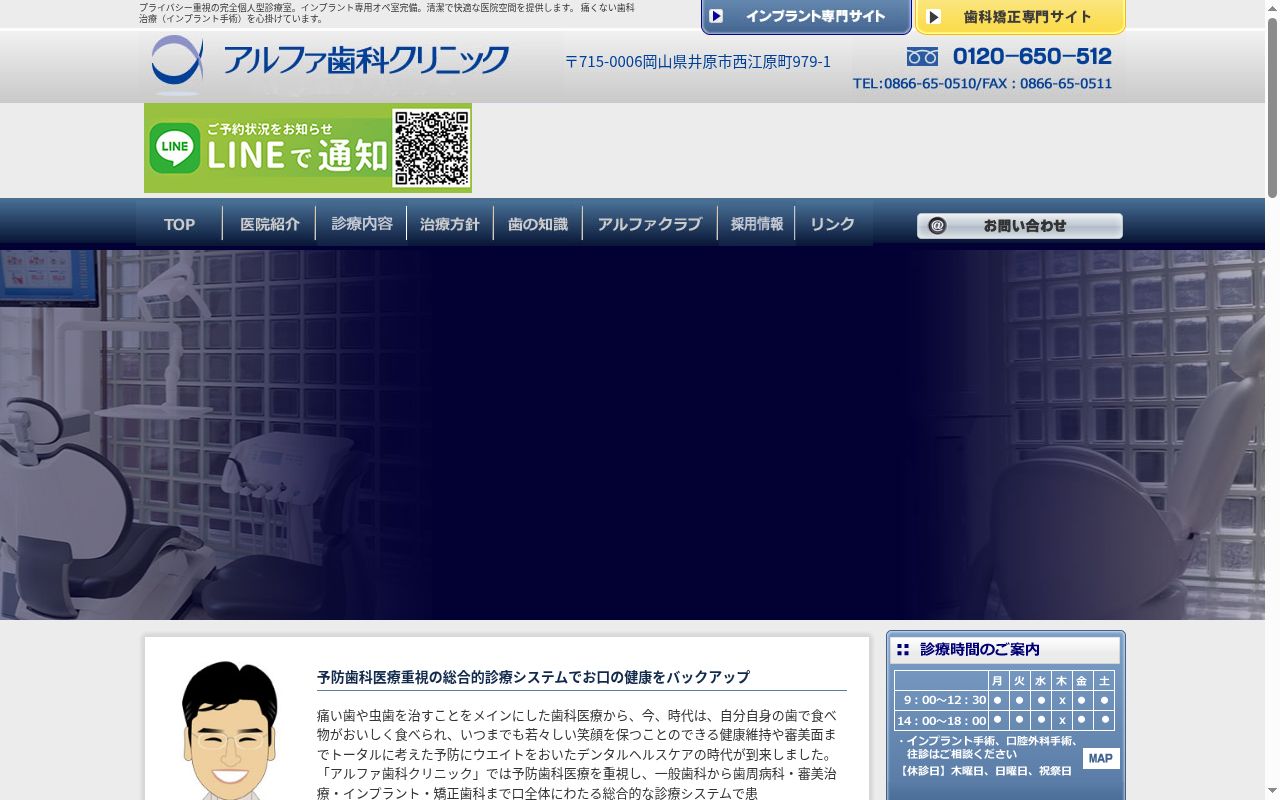Click the 木 column header in hours table

pyautogui.click(x=1061, y=681)
